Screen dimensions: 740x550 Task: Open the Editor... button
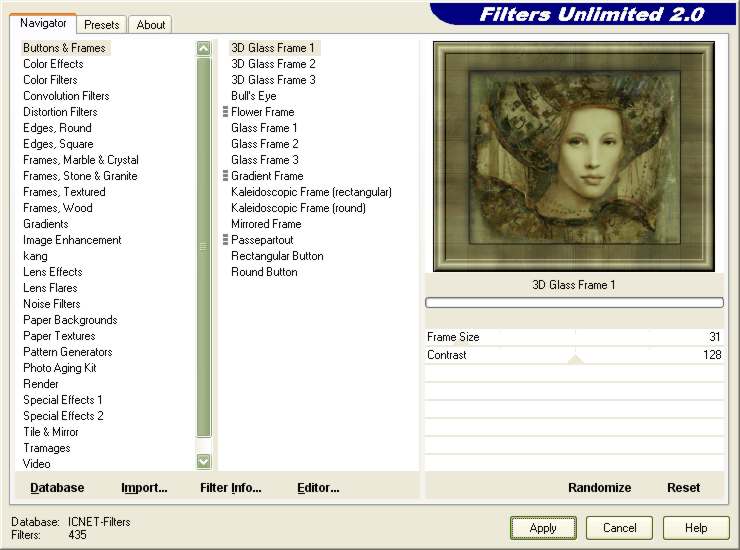318,488
